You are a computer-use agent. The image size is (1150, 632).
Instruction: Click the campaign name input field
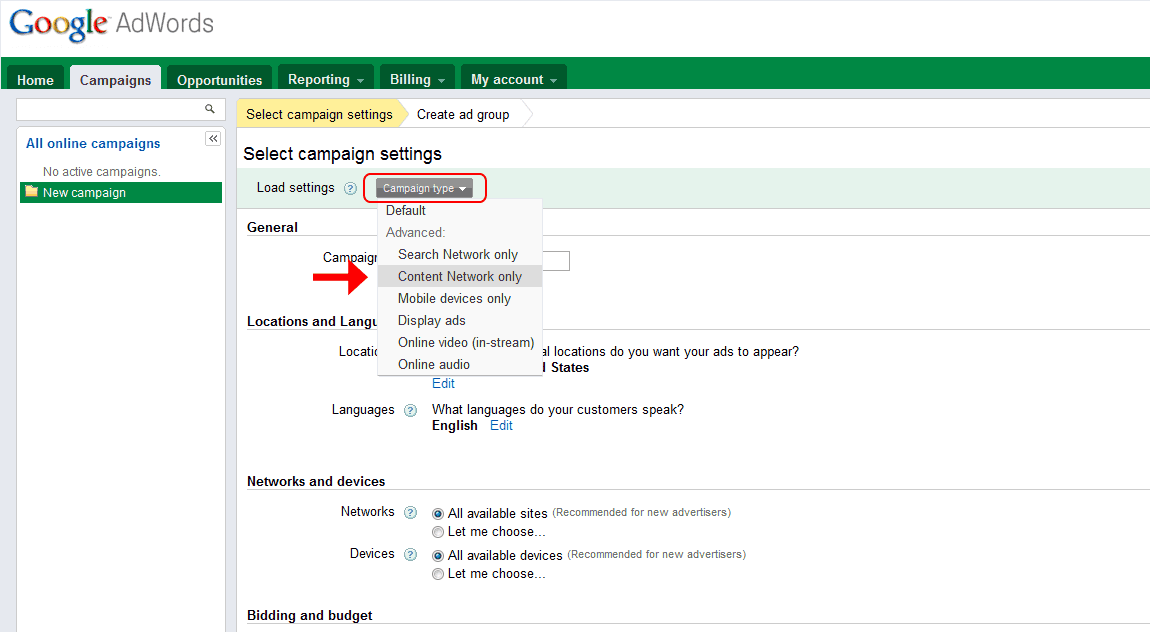555,260
